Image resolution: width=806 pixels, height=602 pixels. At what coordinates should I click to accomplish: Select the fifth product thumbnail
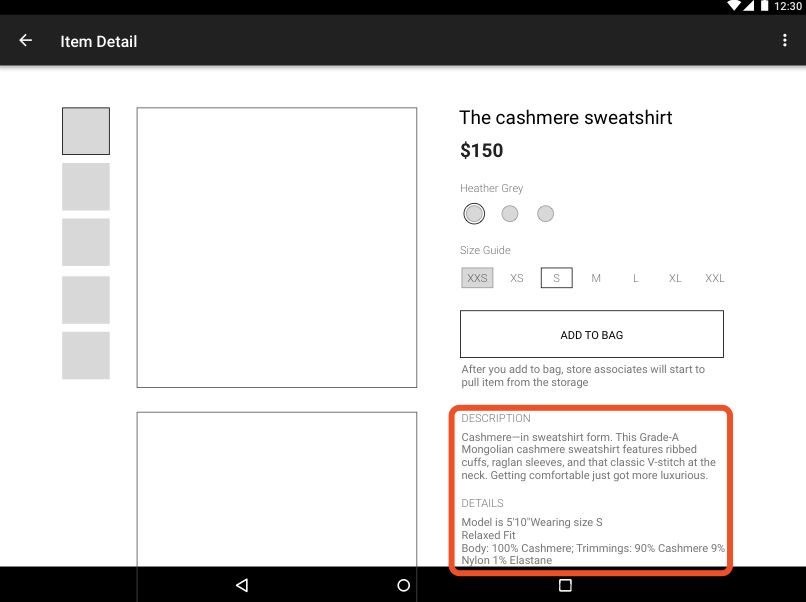[x=86, y=355]
